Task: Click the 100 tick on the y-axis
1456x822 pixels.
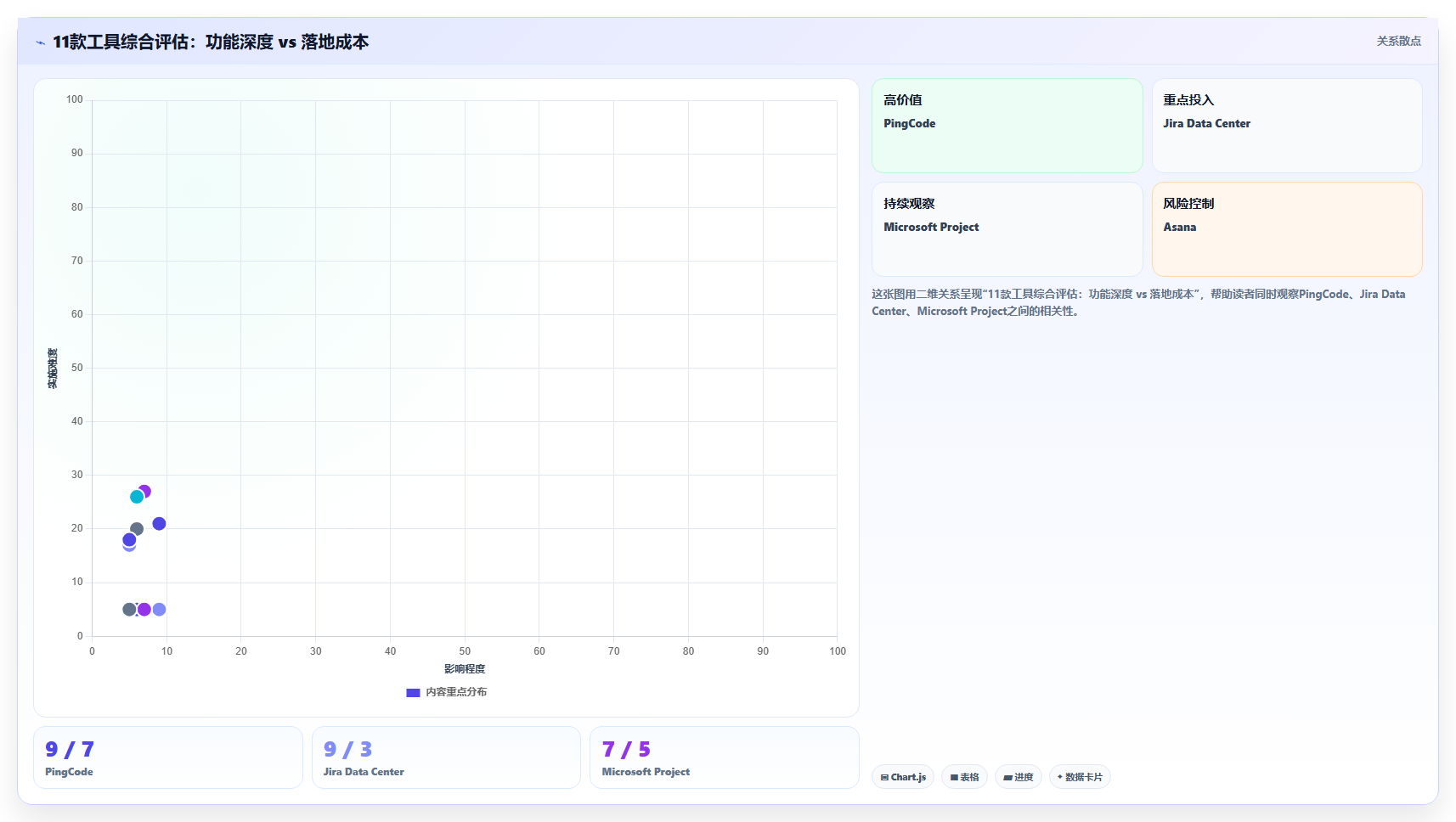Action: coord(75,99)
